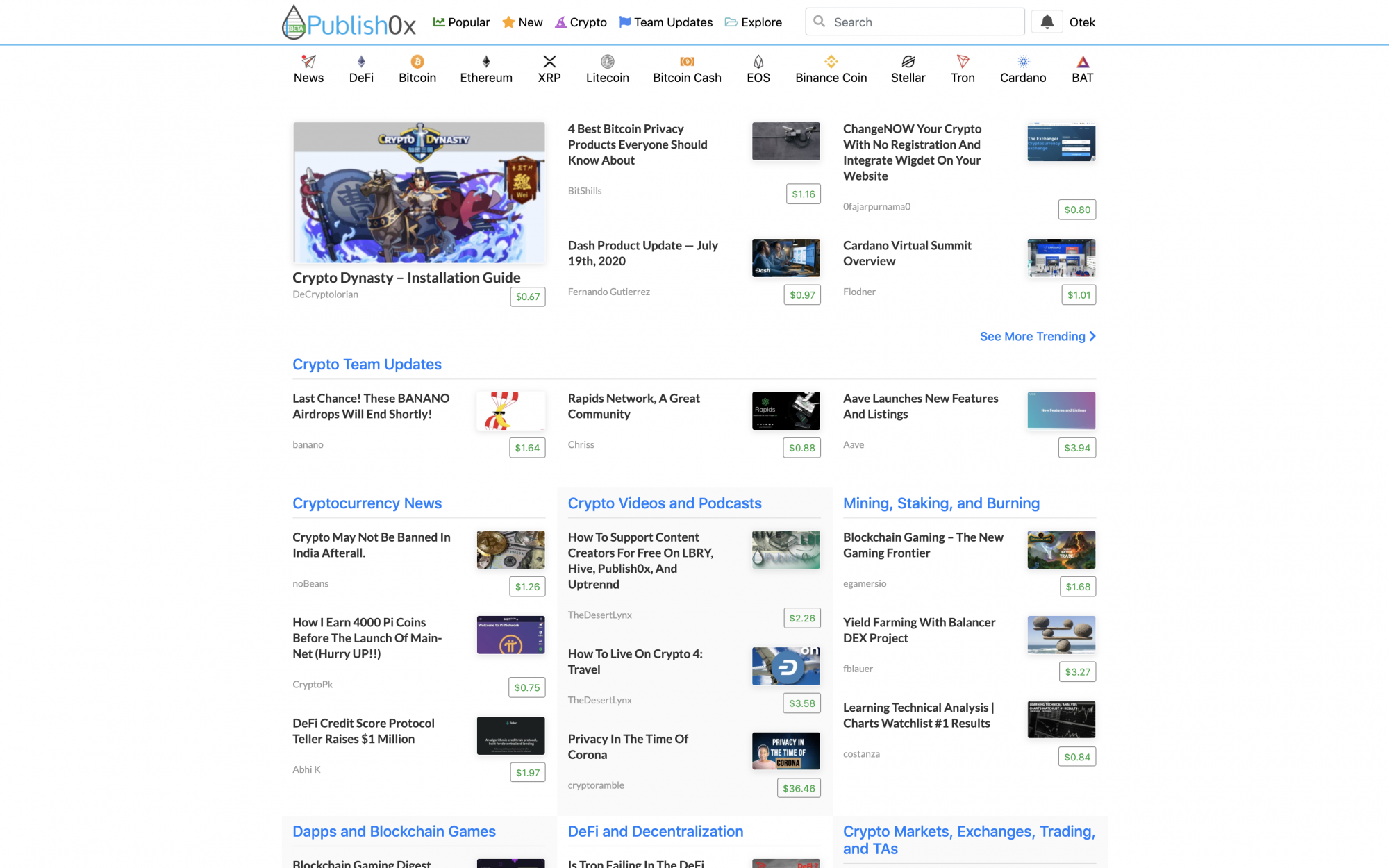Open the Tron category icon

coord(963,62)
